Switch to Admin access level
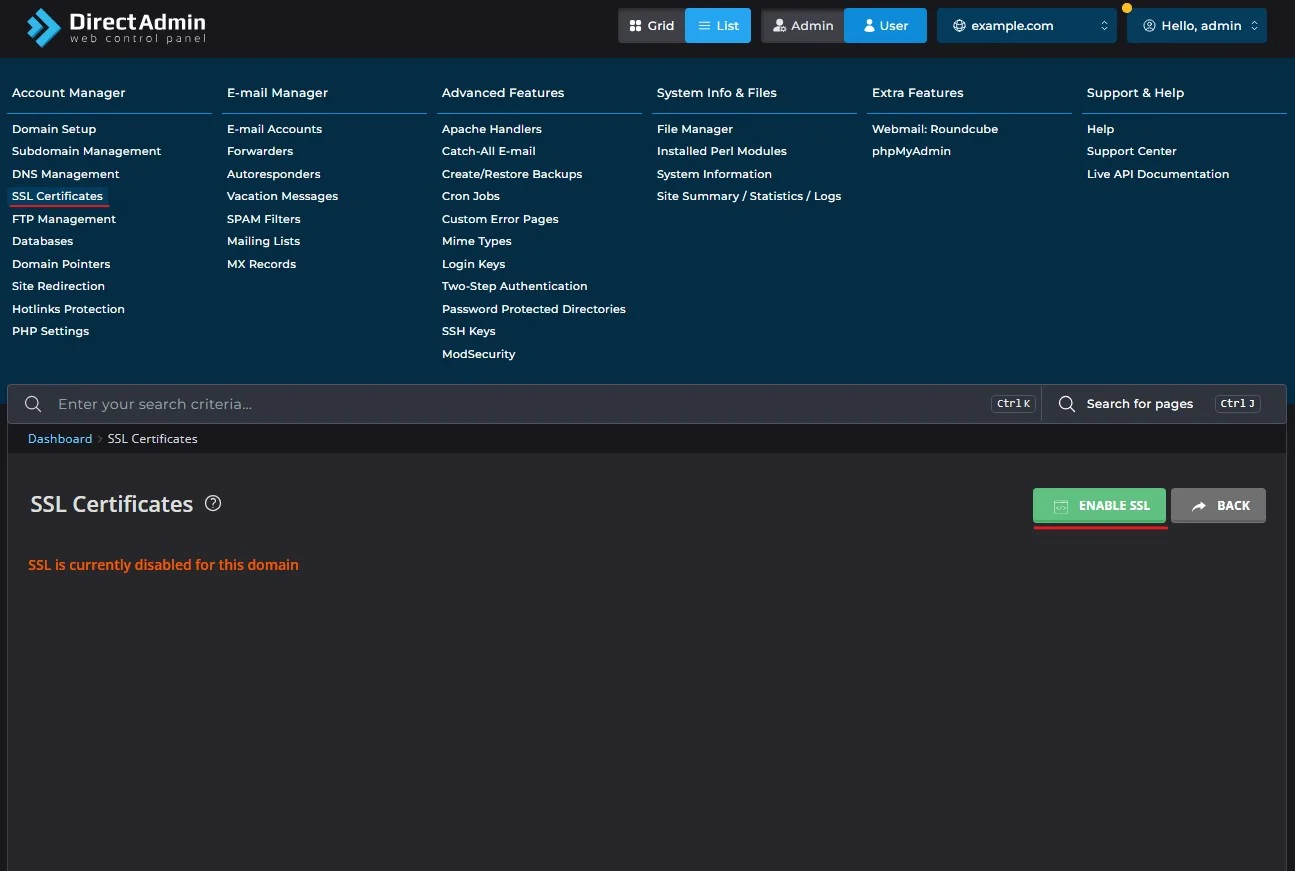This screenshot has width=1295, height=871. pos(803,26)
